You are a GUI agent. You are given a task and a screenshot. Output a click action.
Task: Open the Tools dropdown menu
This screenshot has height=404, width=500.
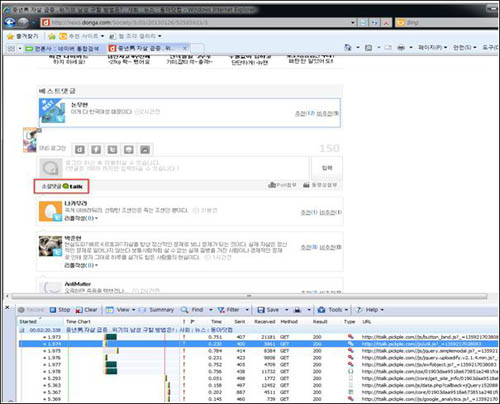click(346, 310)
